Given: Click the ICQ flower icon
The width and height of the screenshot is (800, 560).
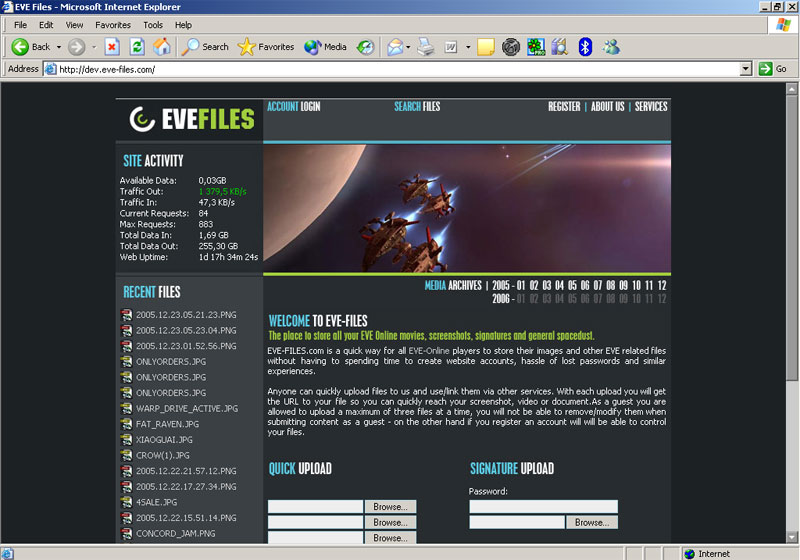Looking at the screenshot, I should point(536,47).
